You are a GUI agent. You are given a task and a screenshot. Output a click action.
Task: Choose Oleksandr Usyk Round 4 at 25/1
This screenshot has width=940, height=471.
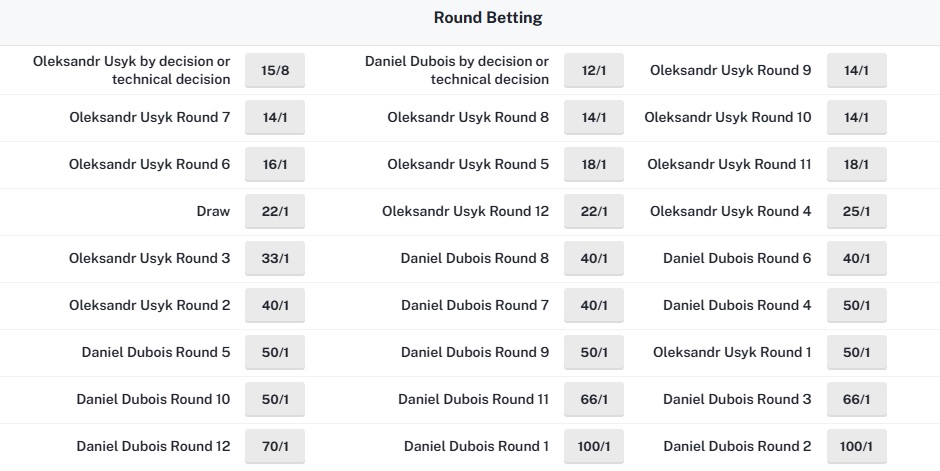[857, 212]
